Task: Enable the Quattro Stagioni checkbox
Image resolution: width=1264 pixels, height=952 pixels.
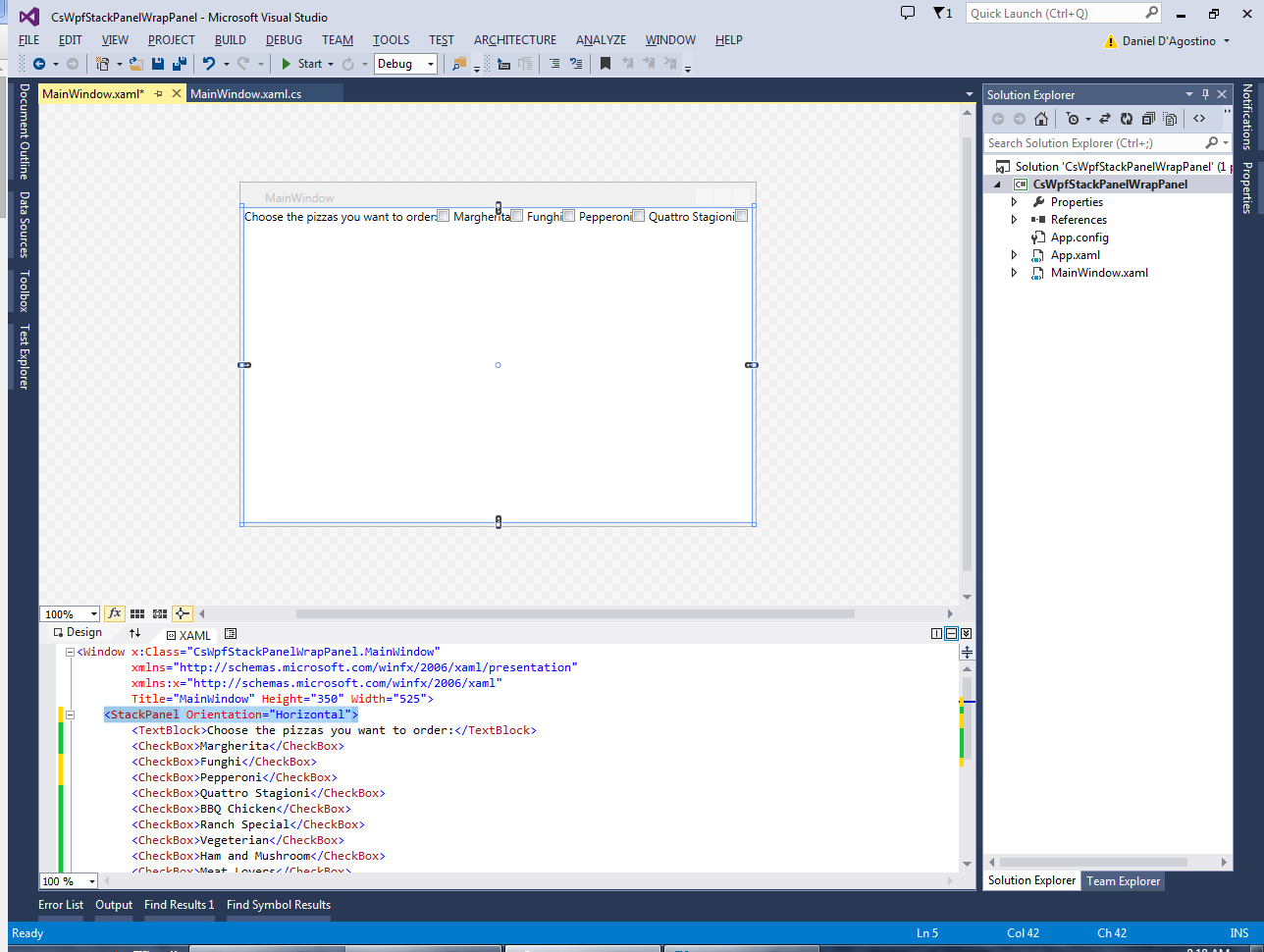Action: click(x=638, y=215)
